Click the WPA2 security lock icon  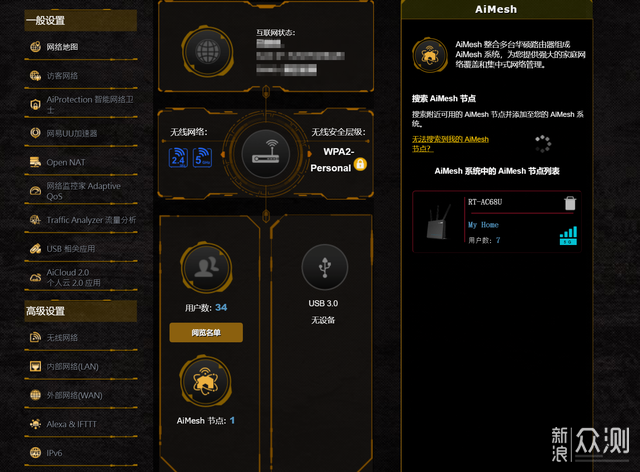pos(360,164)
